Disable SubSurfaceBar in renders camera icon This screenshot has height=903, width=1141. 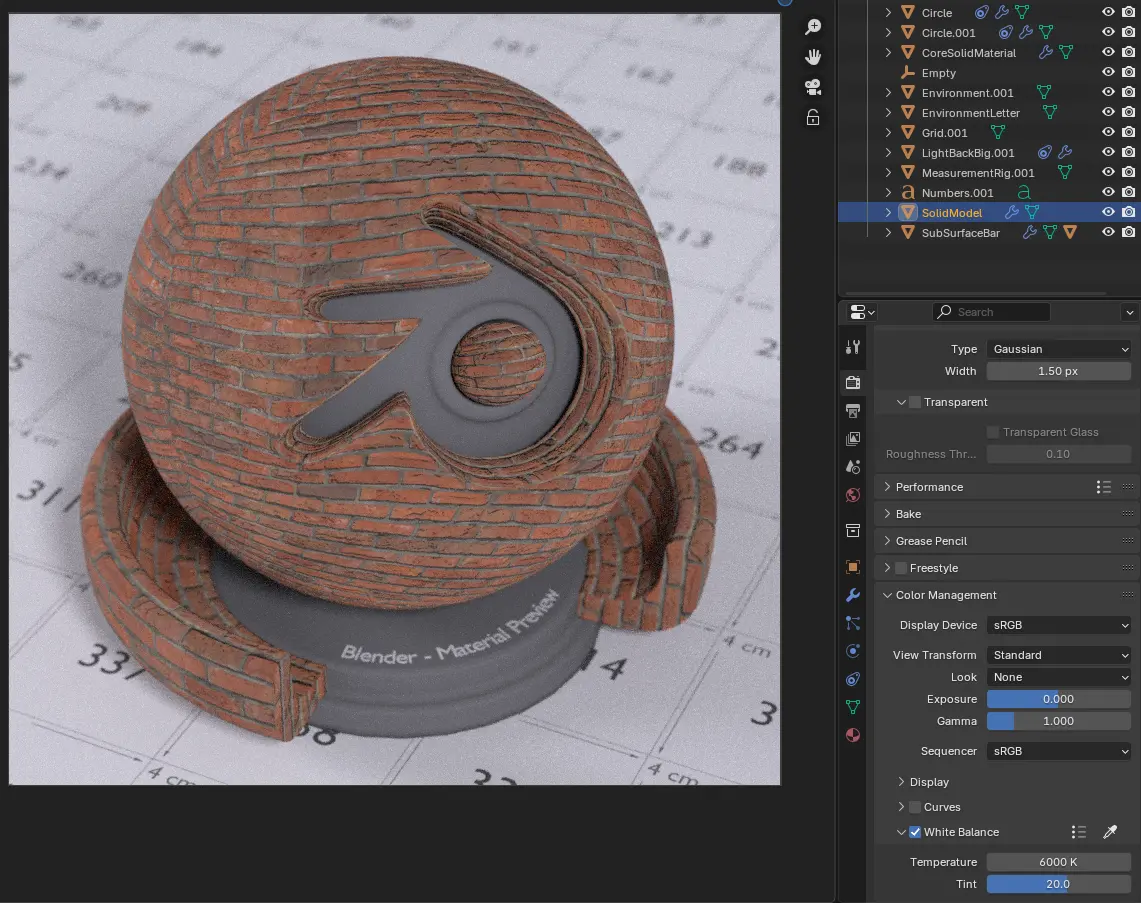[1129, 233]
